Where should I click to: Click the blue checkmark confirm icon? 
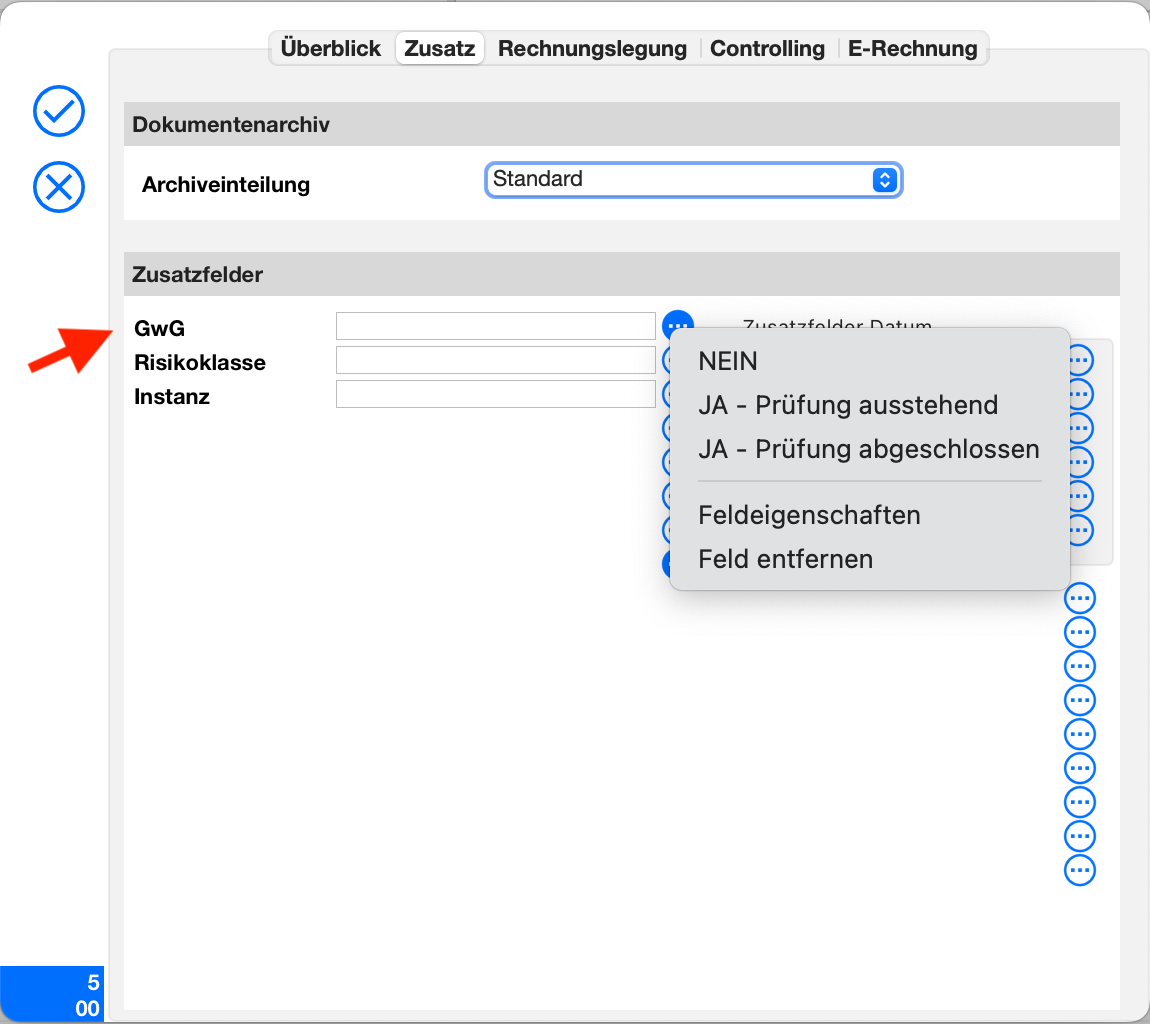point(59,111)
